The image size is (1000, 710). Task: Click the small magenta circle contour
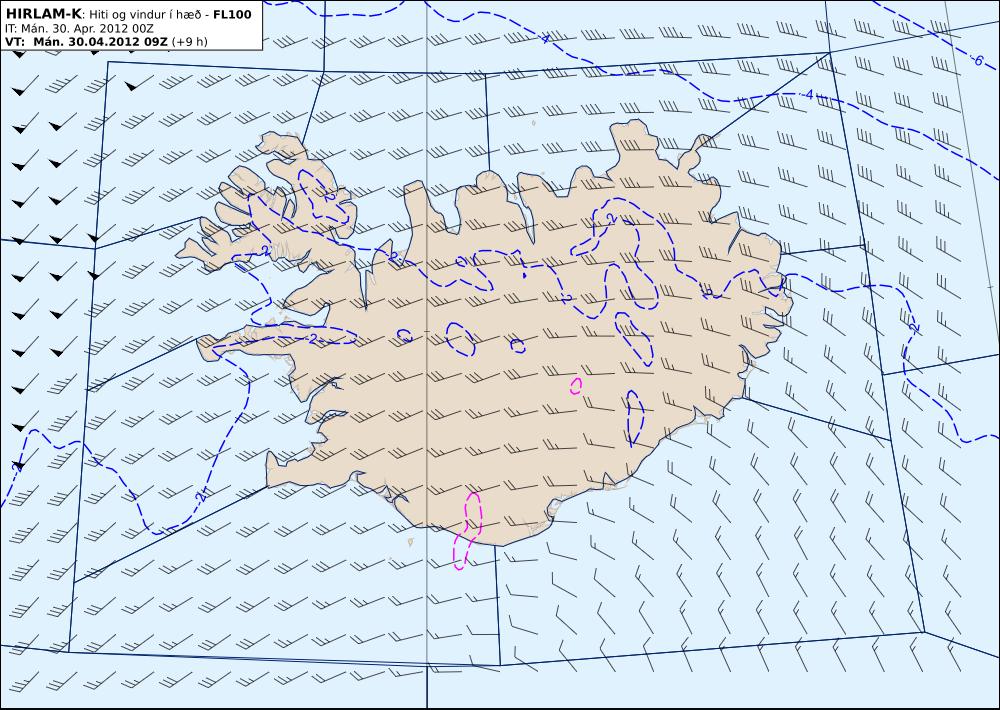coord(576,385)
